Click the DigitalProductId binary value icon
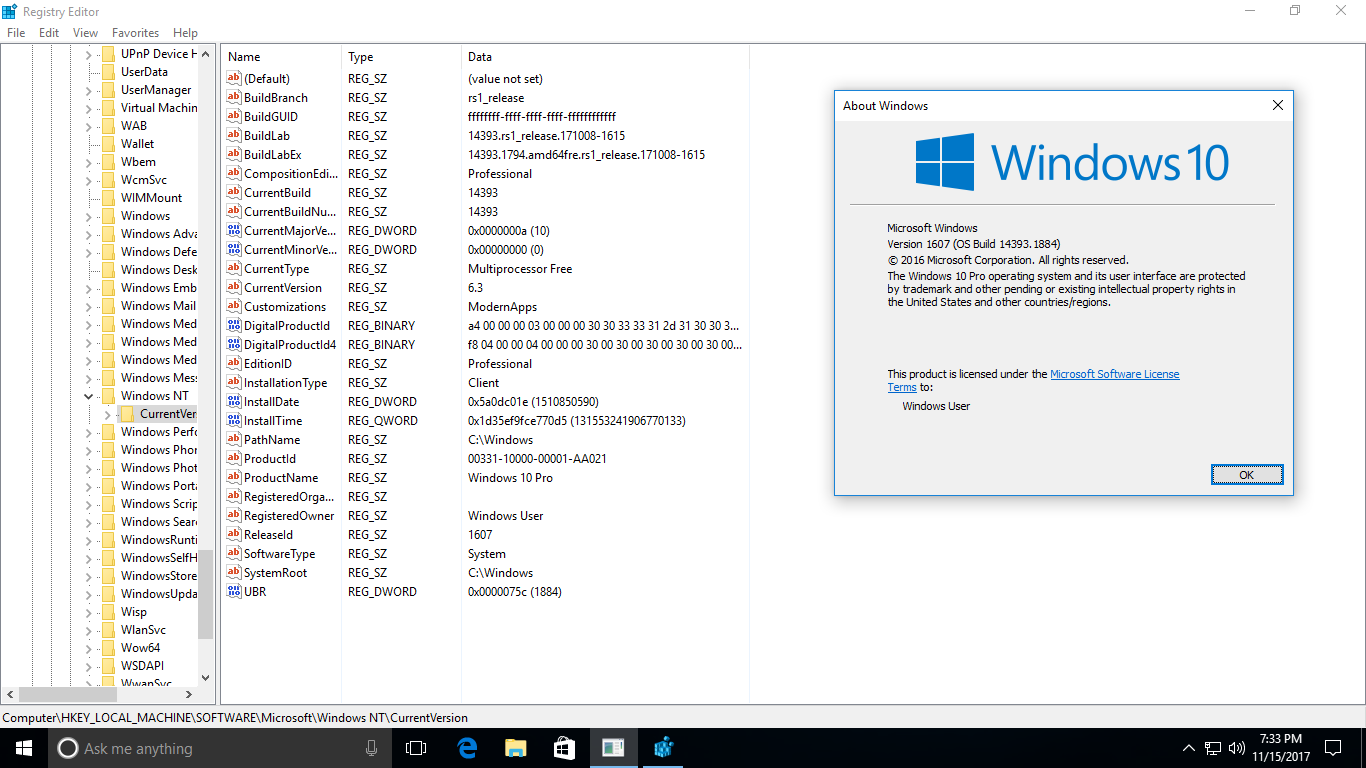 pyautogui.click(x=234, y=326)
